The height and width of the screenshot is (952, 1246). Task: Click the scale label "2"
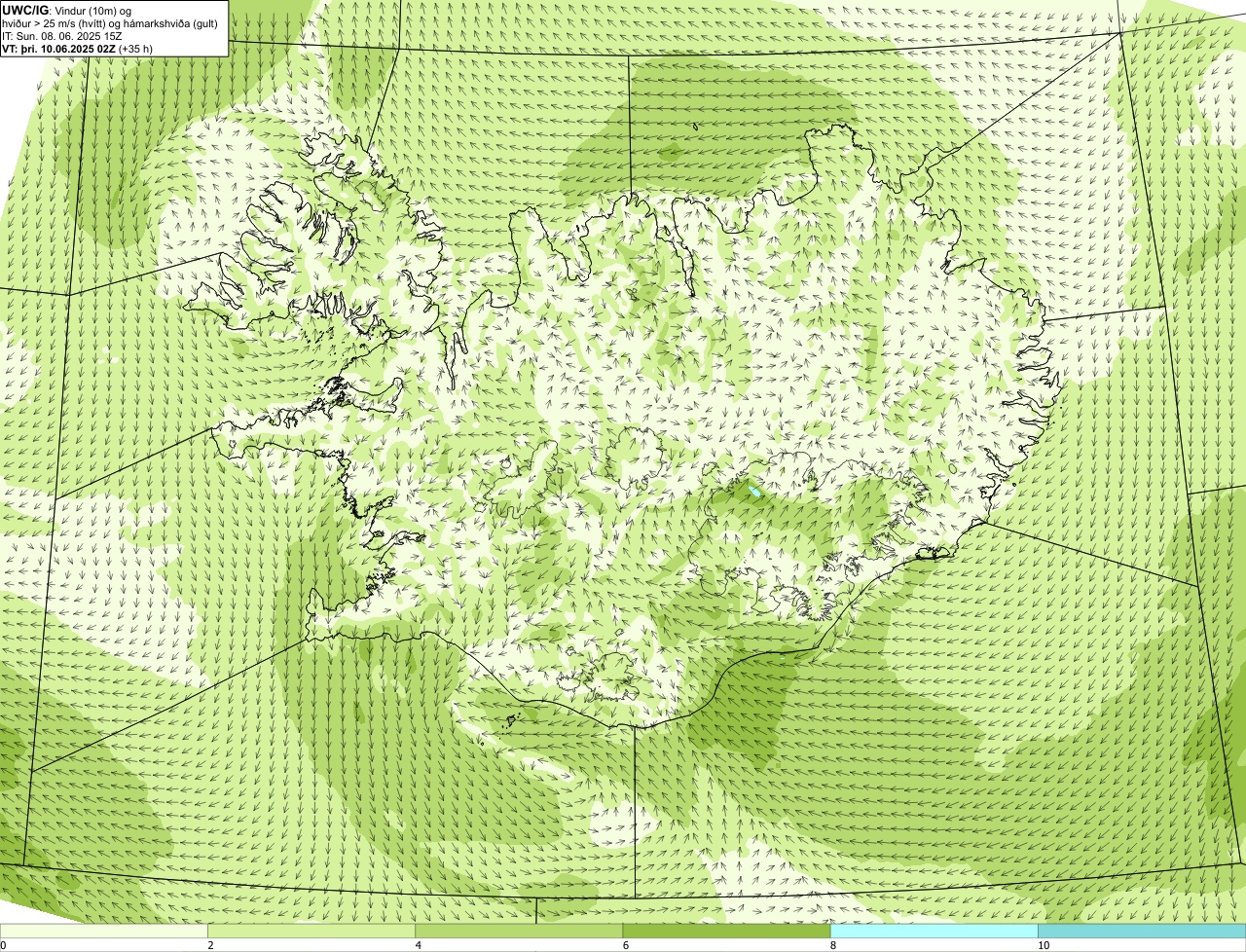[210, 945]
